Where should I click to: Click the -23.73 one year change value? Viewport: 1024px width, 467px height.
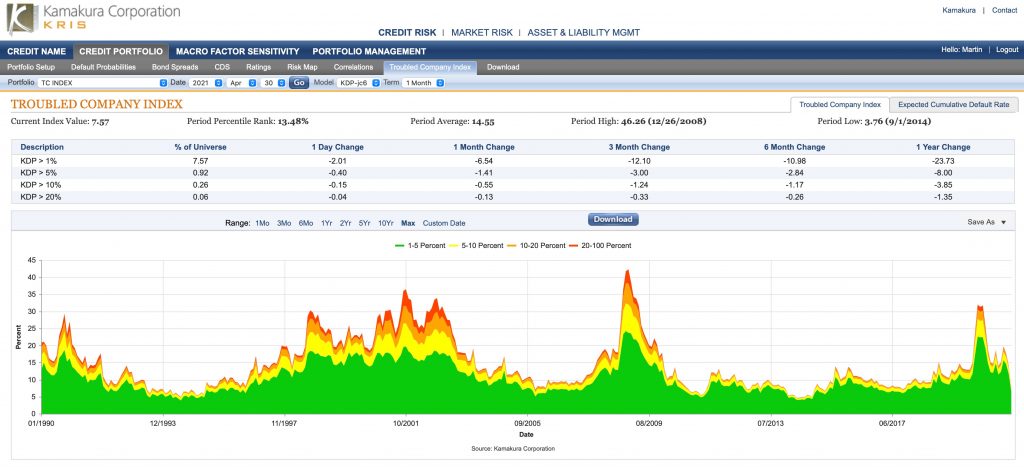pos(943,161)
